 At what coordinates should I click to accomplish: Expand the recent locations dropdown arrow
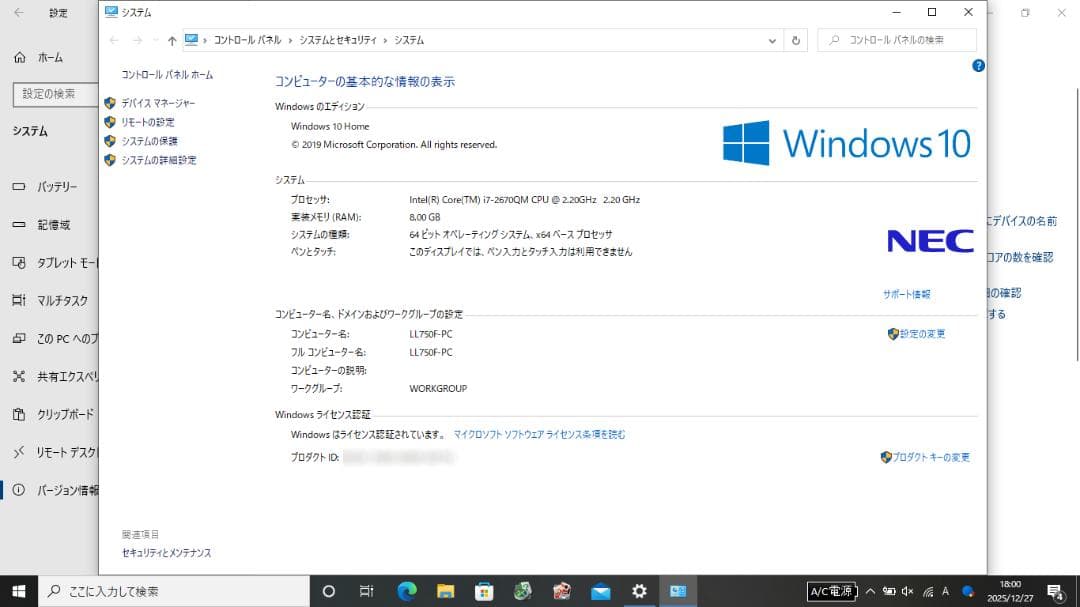155,41
